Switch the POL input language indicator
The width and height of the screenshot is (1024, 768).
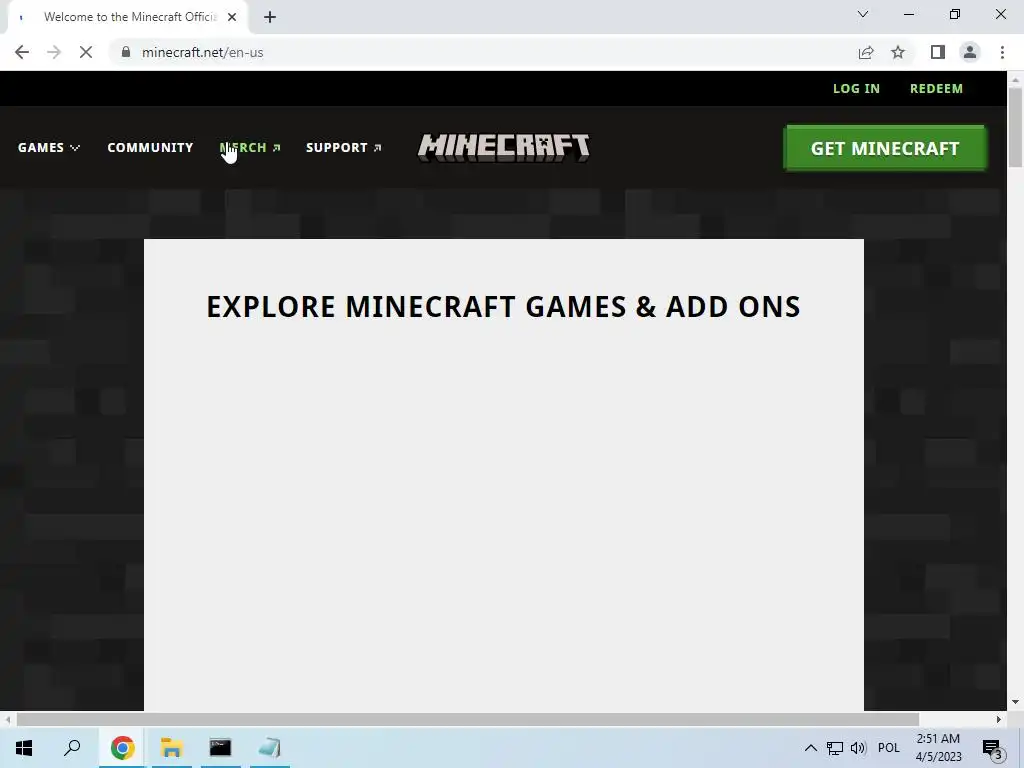889,748
